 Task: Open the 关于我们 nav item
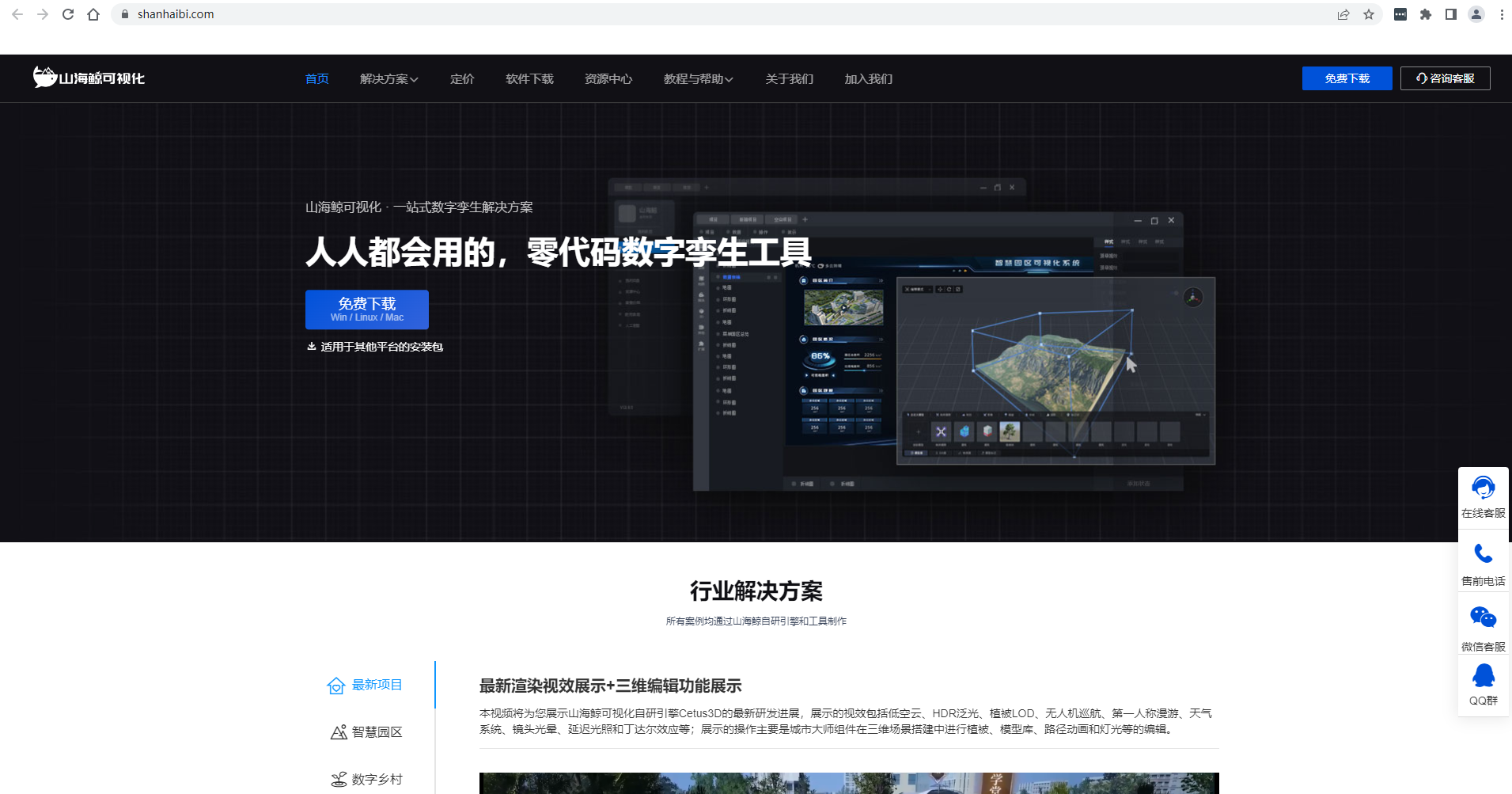click(x=789, y=78)
